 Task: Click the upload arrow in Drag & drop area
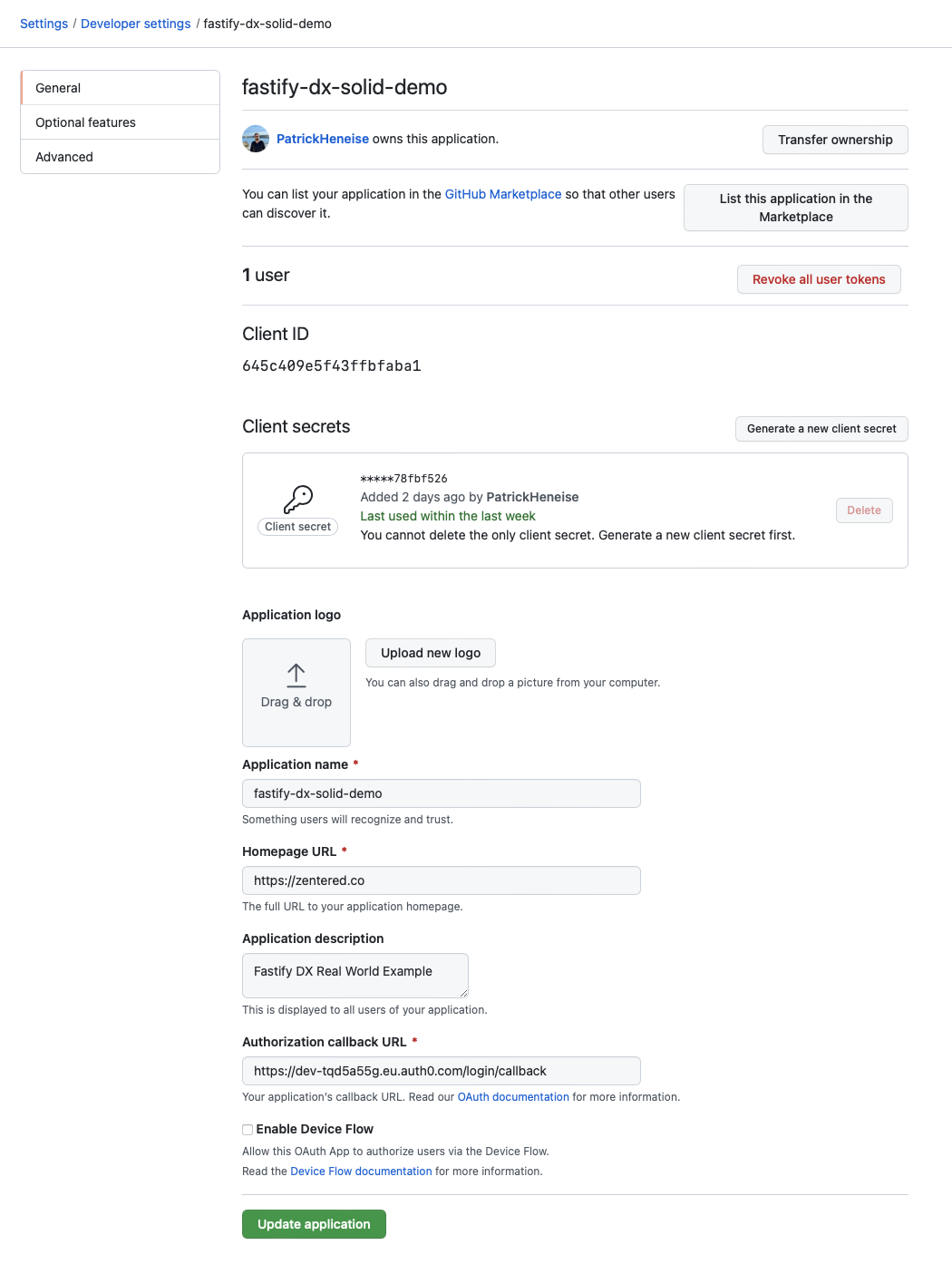click(x=296, y=676)
